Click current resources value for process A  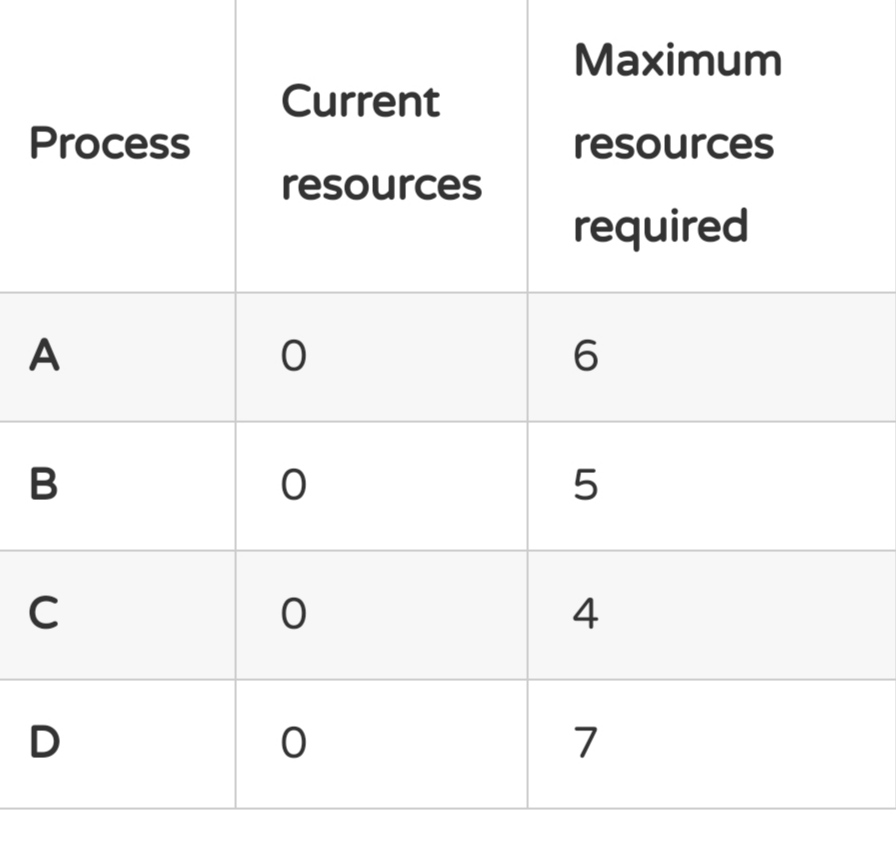point(293,356)
